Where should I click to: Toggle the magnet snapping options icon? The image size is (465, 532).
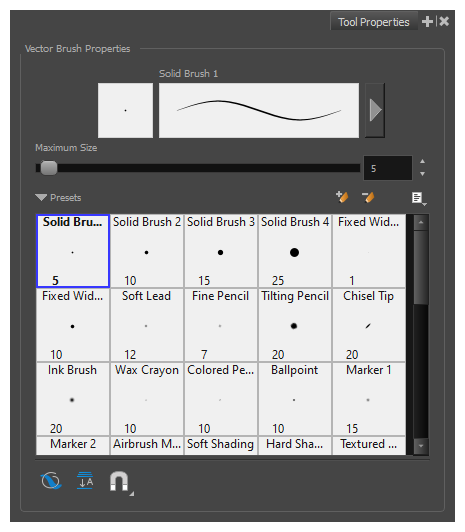119,481
